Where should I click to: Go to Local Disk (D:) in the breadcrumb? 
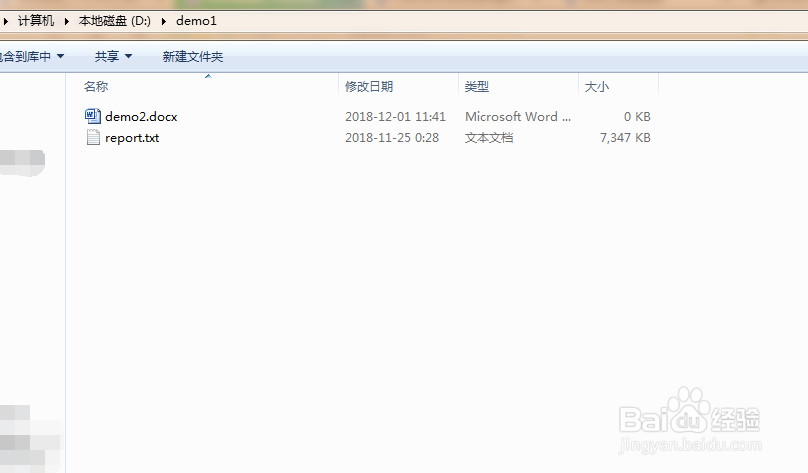coord(114,21)
